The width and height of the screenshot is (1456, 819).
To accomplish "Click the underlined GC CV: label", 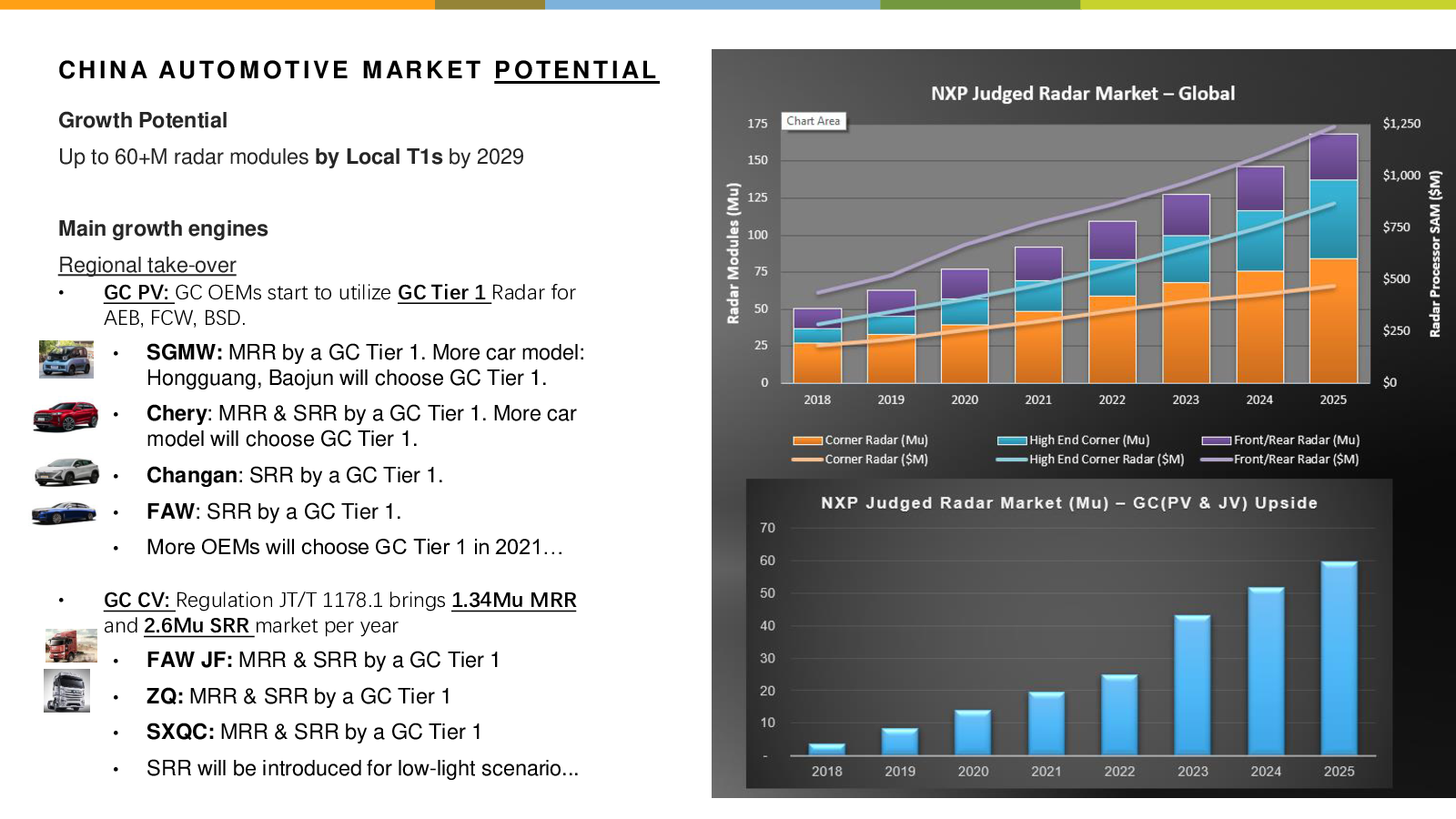I will [x=137, y=600].
